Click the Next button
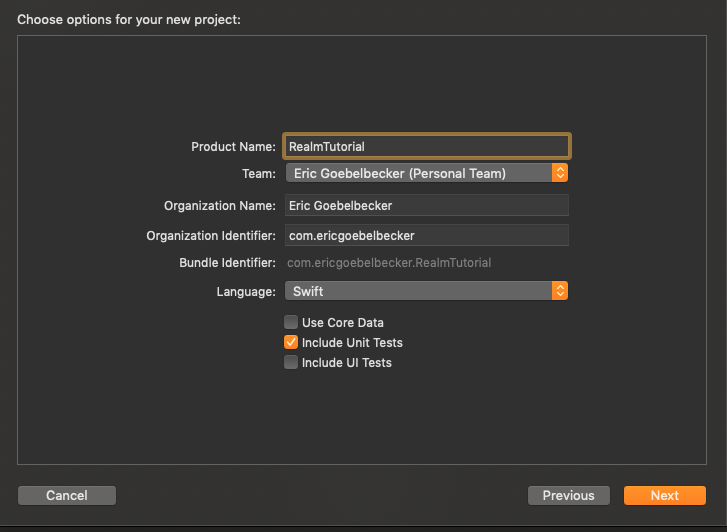This screenshot has height=532, width=727. (x=664, y=495)
